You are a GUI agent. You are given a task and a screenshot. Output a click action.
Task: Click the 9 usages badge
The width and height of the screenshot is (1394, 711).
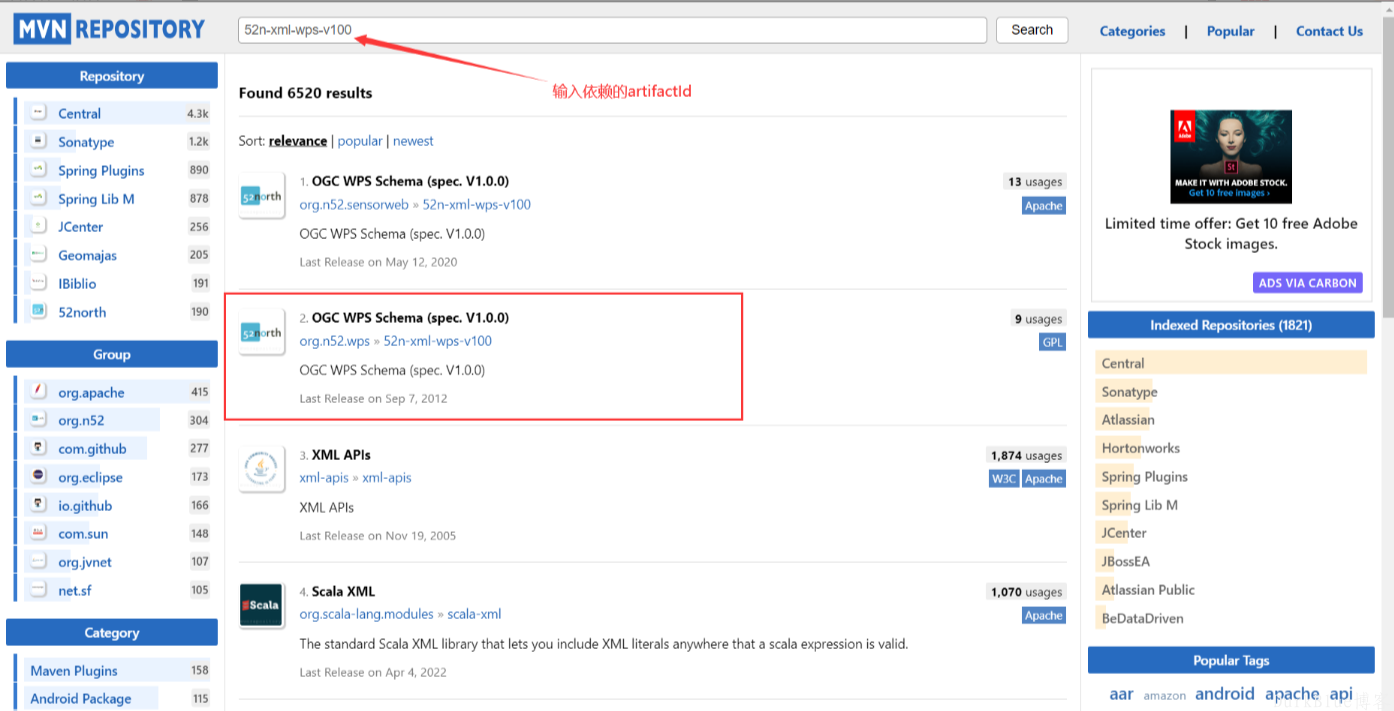click(1039, 319)
